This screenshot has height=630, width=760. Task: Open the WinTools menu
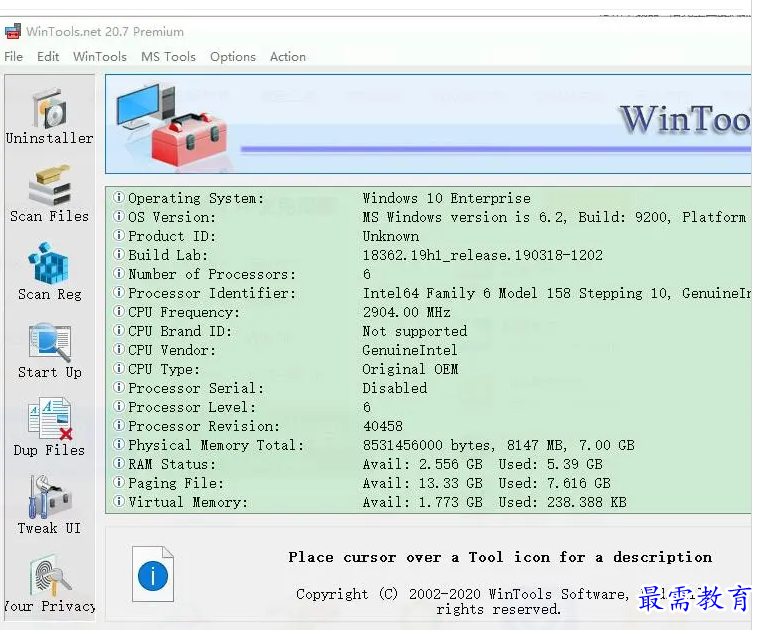pos(100,57)
